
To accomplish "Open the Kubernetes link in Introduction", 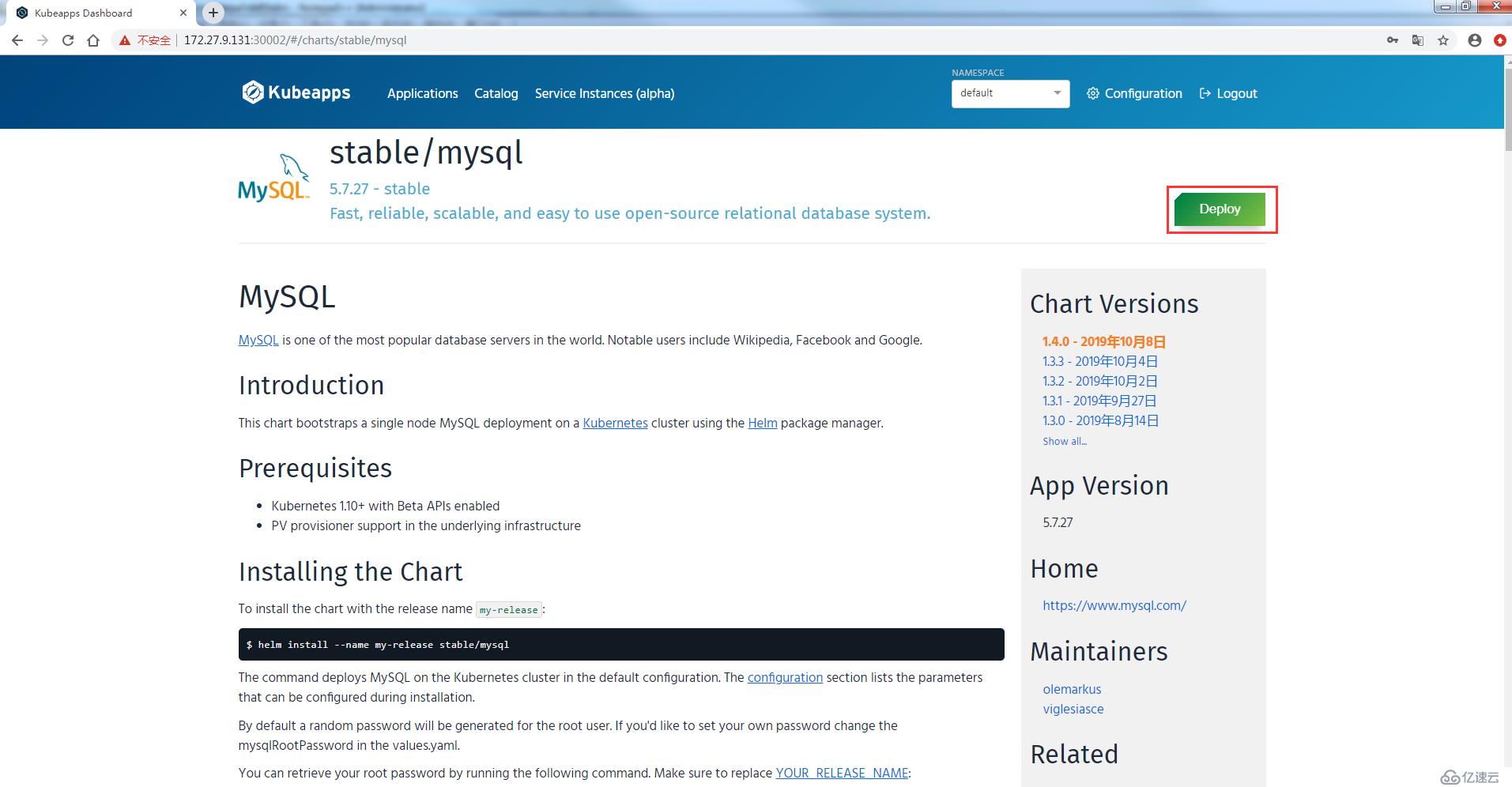I will (x=615, y=423).
